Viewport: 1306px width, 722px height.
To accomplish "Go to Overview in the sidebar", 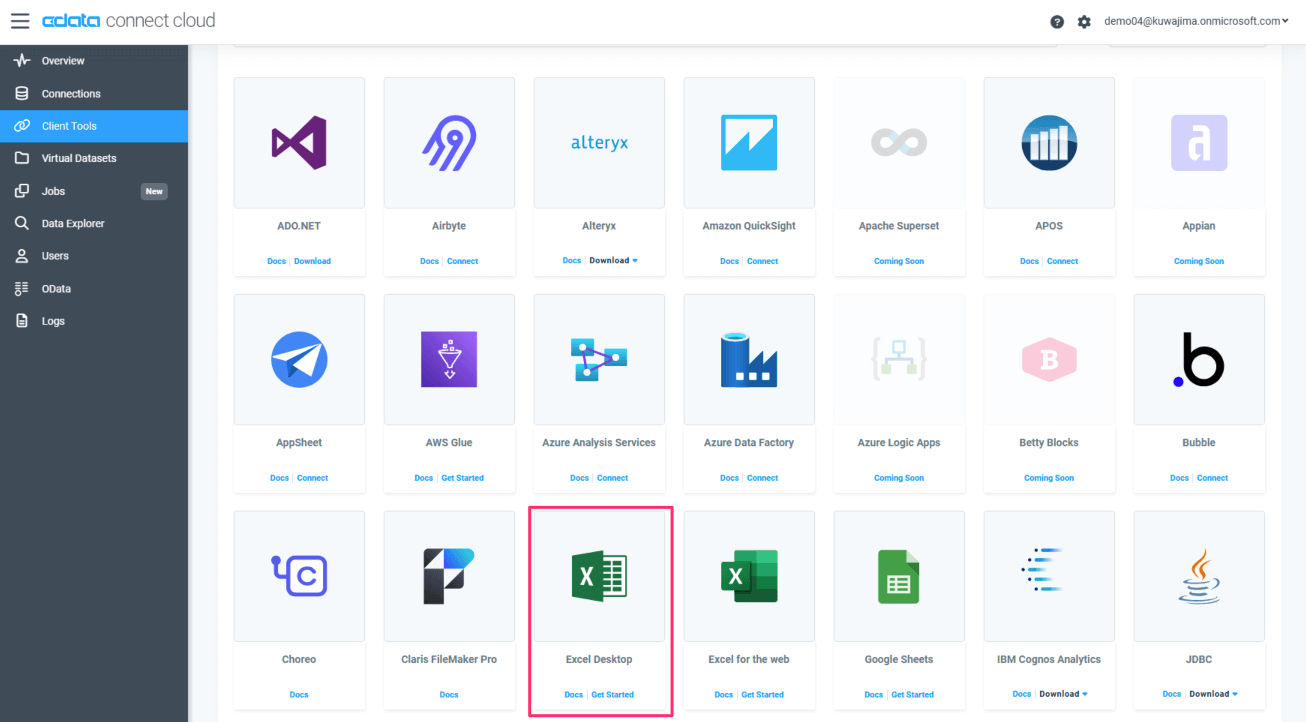I will click(94, 61).
